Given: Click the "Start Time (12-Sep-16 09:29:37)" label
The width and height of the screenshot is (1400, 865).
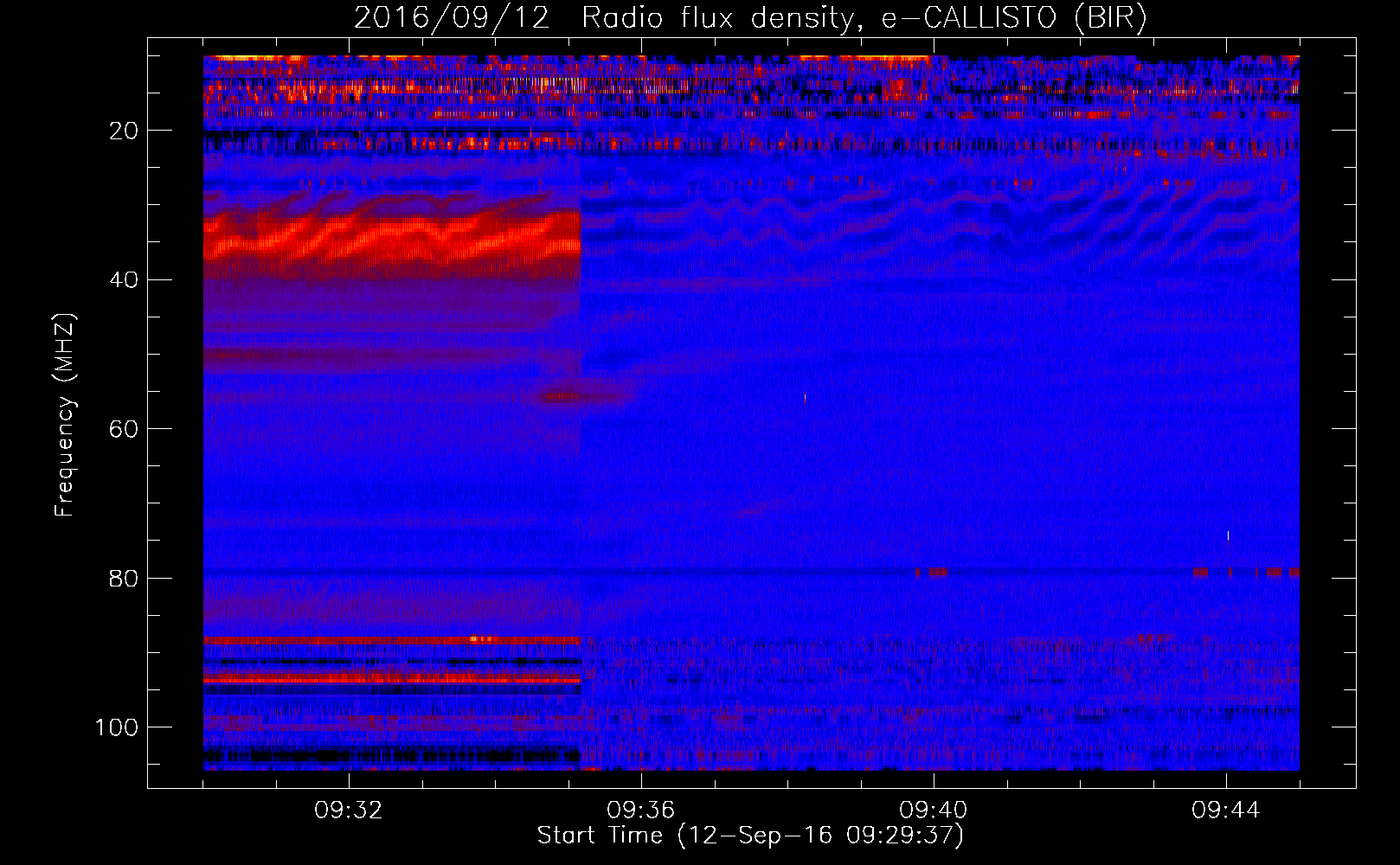Looking at the screenshot, I should coord(750,836).
